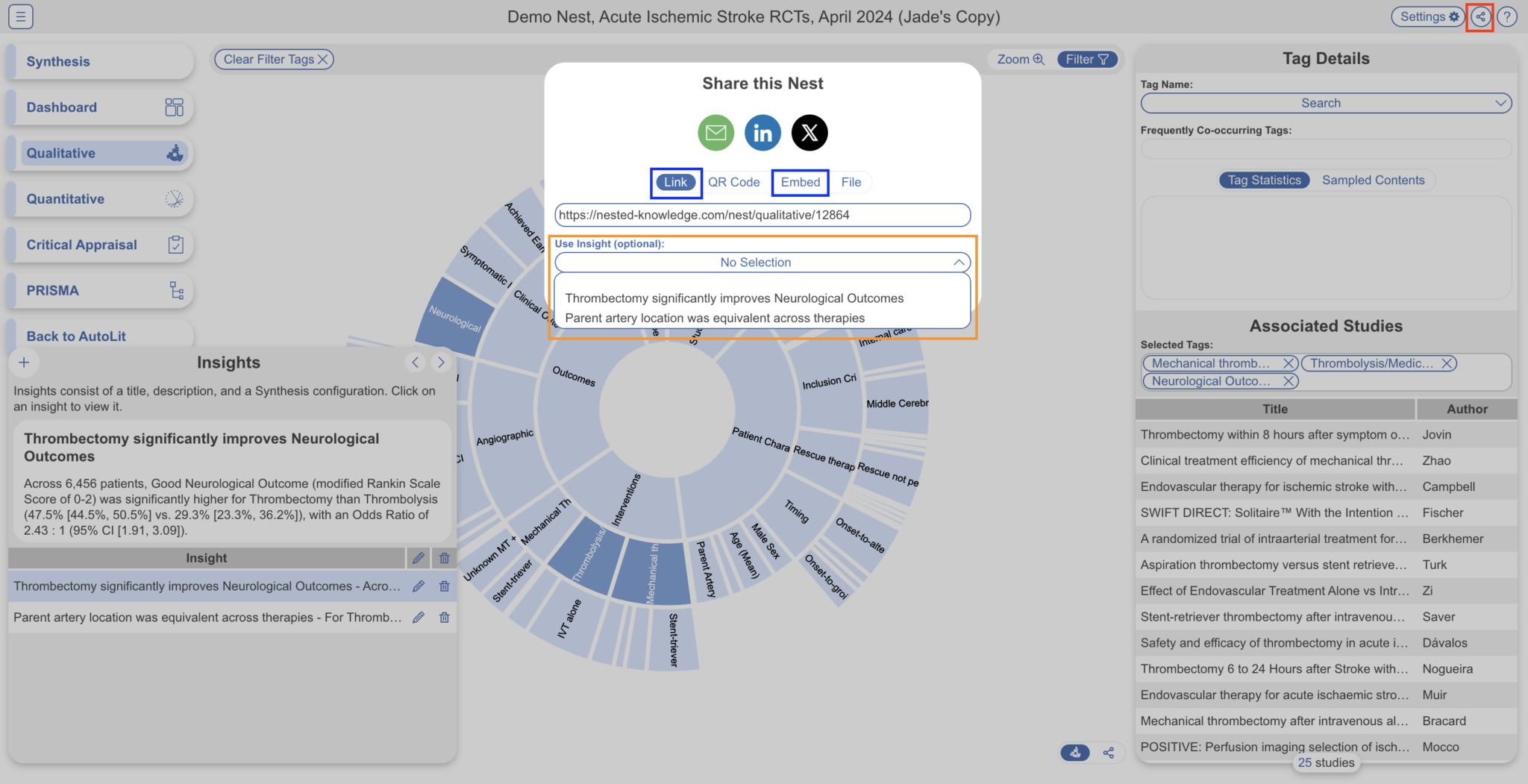Switch to Sampled Contents view

click(1374, 180)
